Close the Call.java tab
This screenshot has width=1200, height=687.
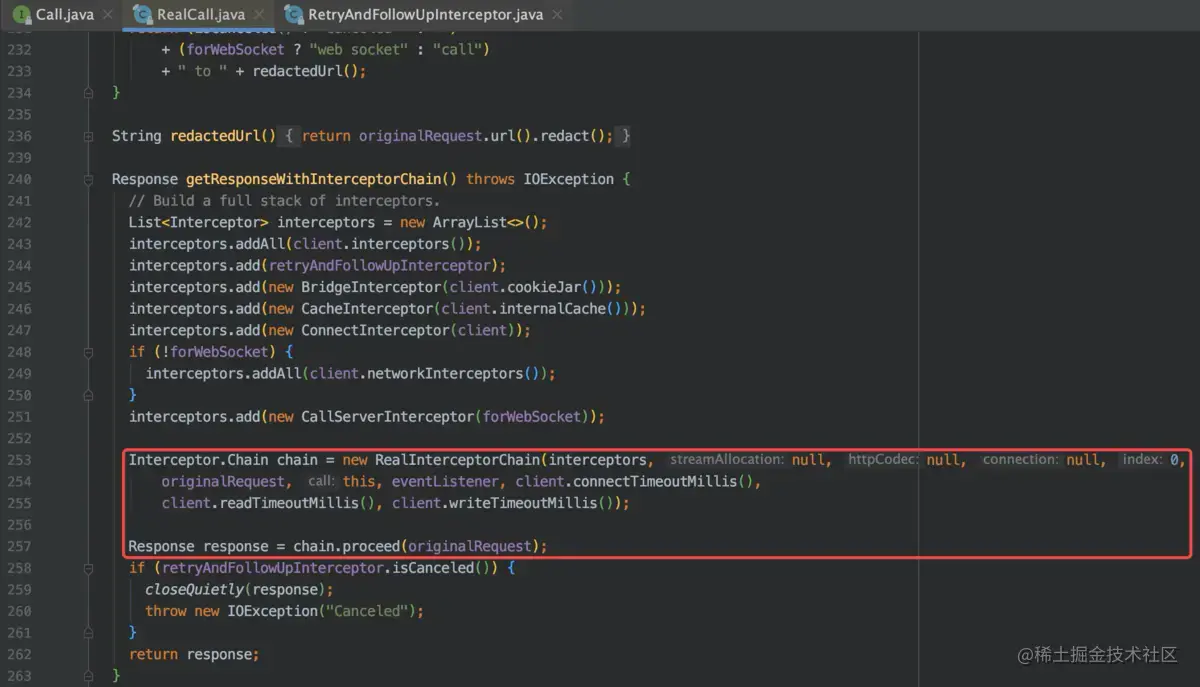coord(107,15)
